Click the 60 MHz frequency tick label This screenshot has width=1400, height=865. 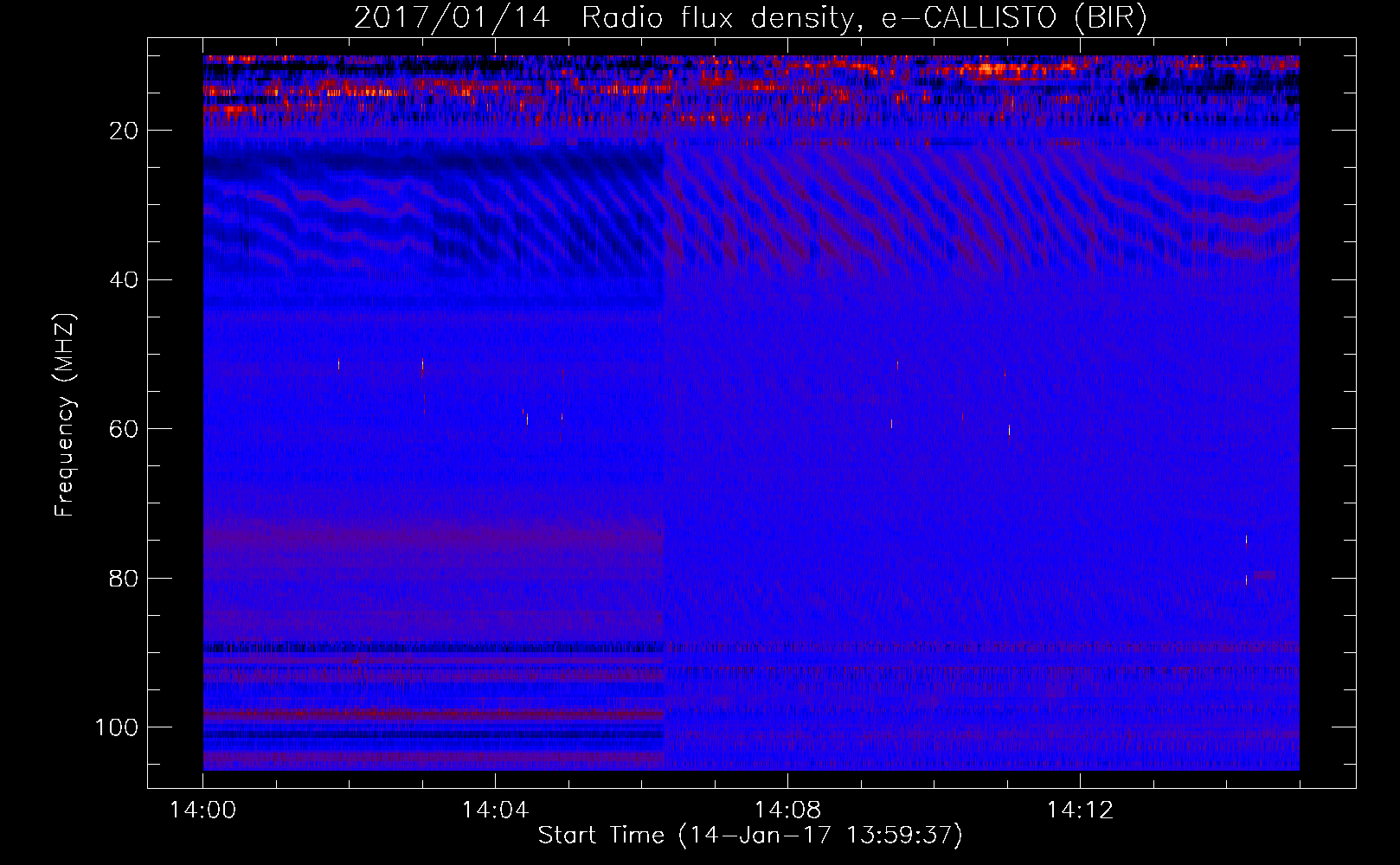coord(124,429)
